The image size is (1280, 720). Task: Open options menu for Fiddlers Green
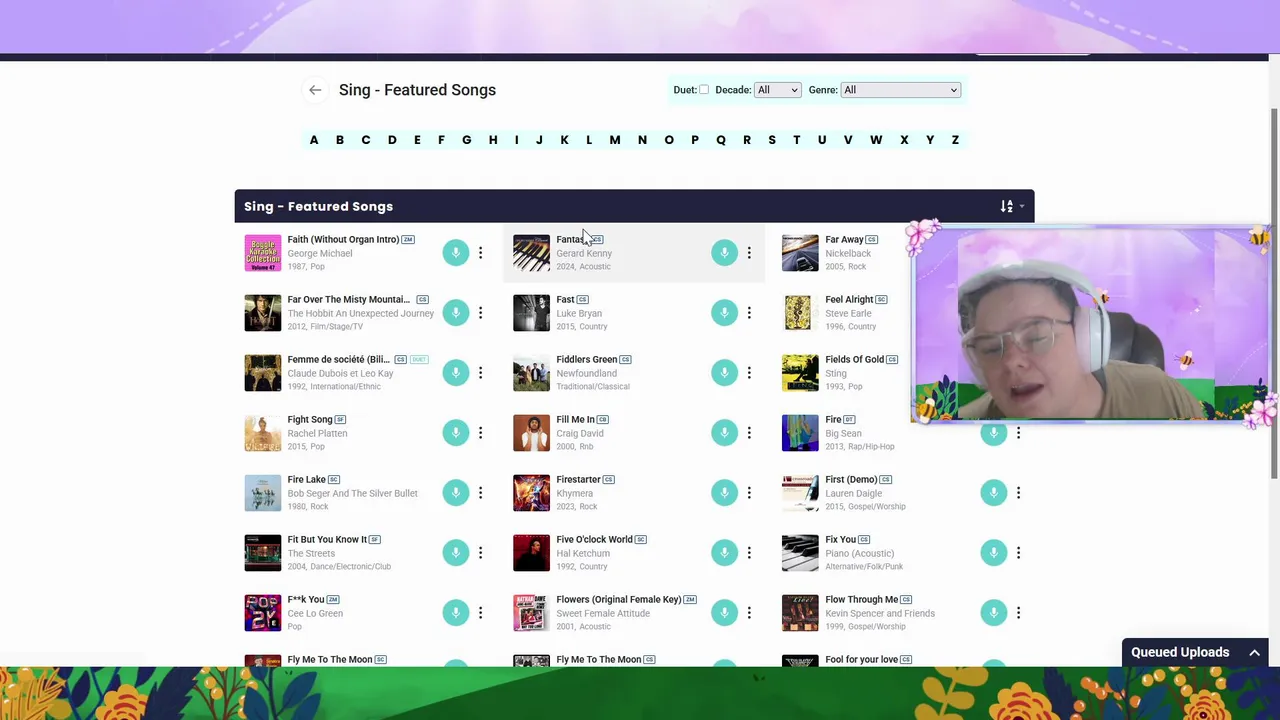749,373
